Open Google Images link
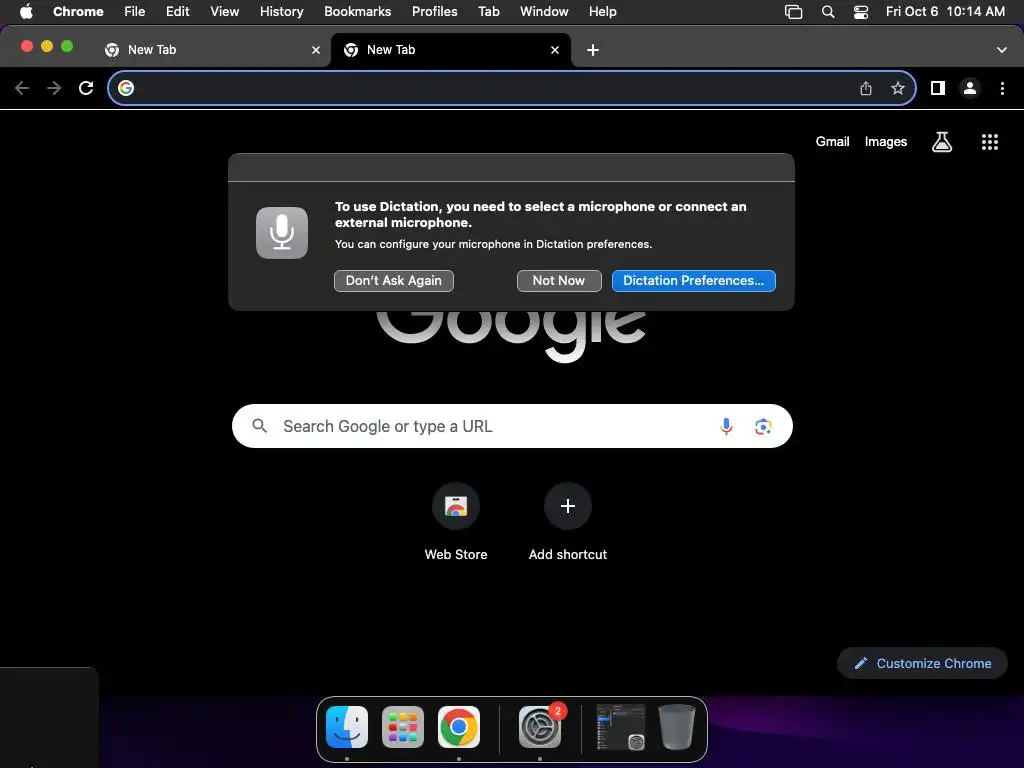This screenshot has width=1024, height=768. coord(886,142)
